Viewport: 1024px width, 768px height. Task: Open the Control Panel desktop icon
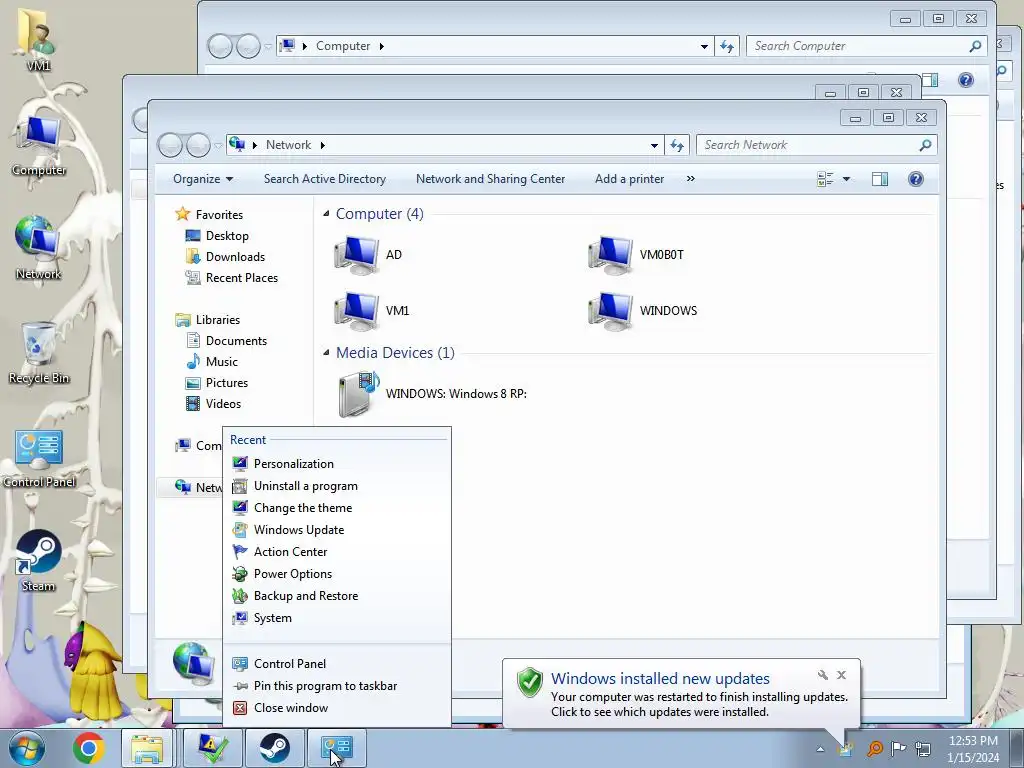pyautogui.click(x=39, y=458)
